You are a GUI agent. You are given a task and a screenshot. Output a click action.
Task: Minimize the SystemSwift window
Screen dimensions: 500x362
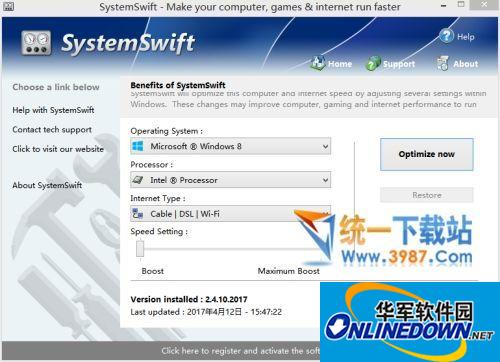(444, 5)
